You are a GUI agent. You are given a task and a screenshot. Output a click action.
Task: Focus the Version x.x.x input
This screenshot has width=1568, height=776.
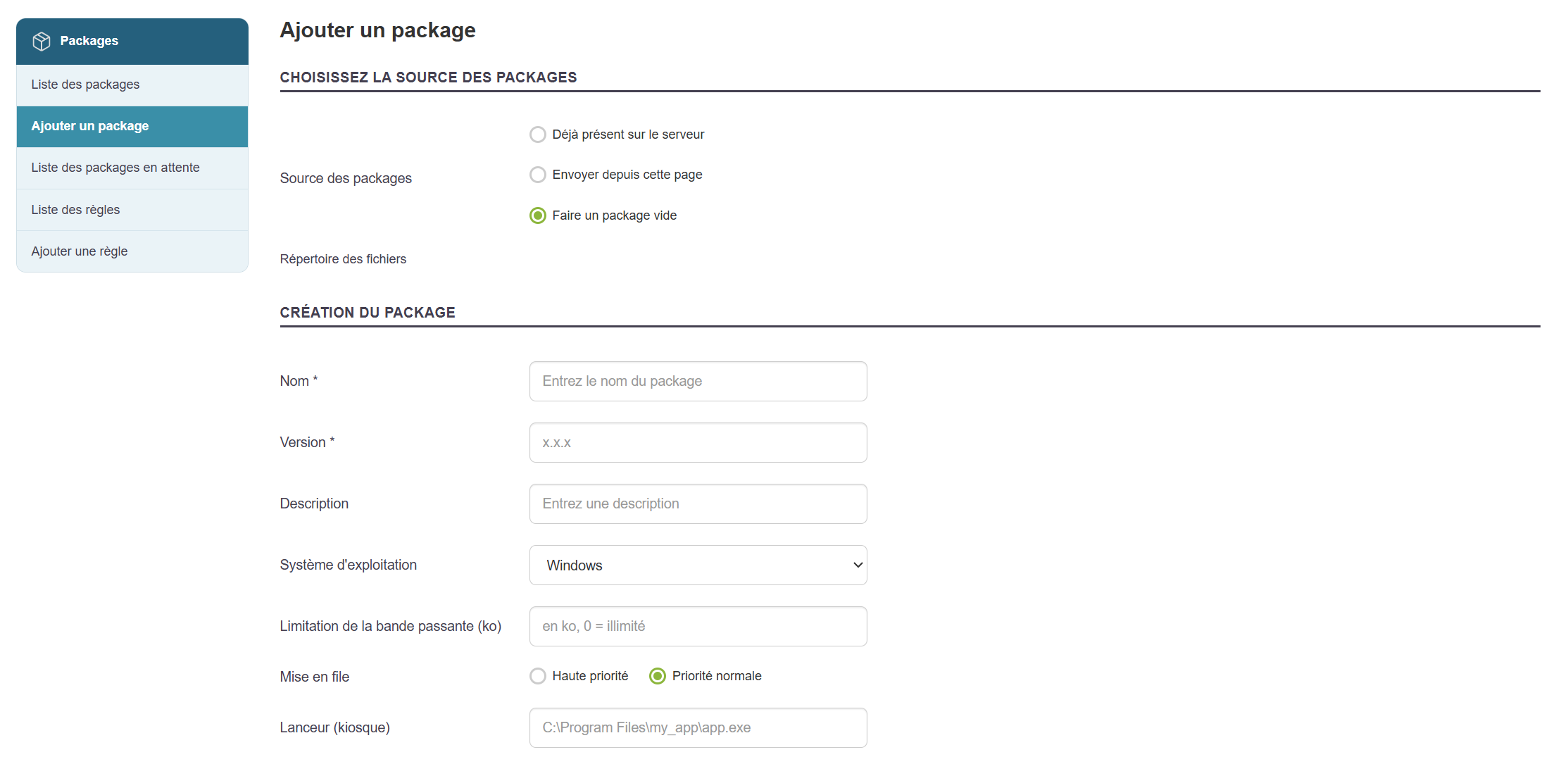click(x=697, y=443)
